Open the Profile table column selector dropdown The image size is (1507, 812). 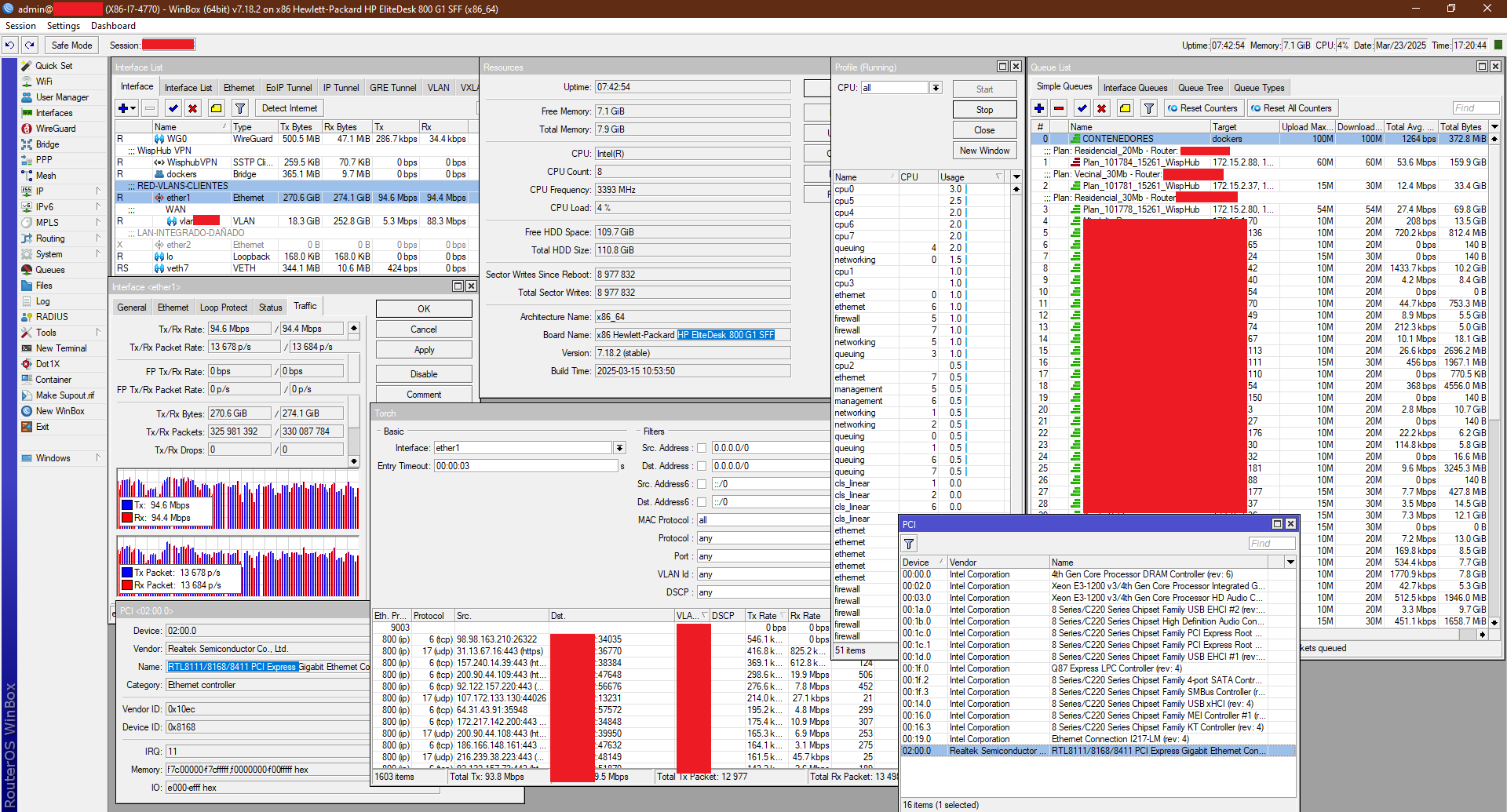(x=1016, y=177)
